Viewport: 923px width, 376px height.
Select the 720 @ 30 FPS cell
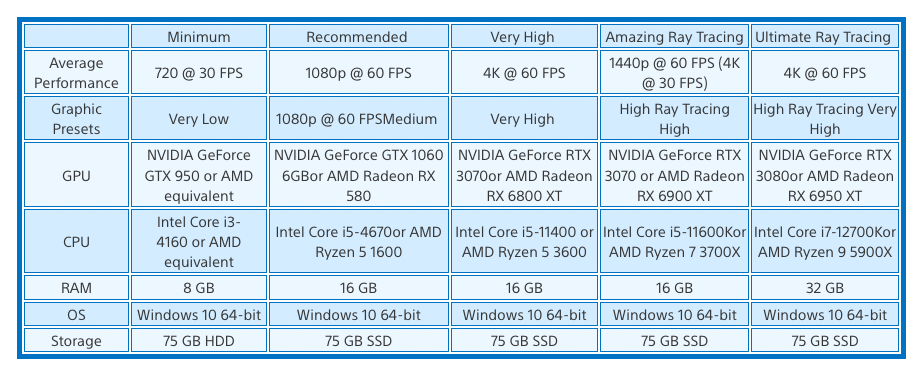pyautogui.click(x=198, y=72)
